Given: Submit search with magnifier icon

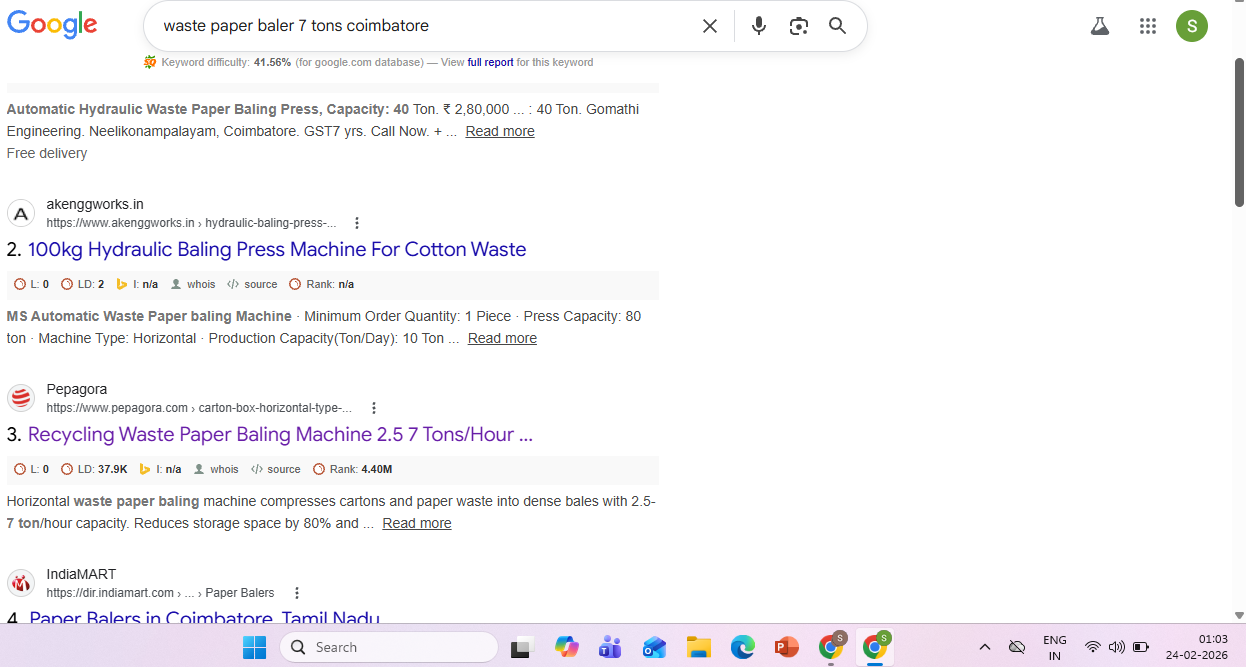Looking at the screenshot, I should coord(838,26).
